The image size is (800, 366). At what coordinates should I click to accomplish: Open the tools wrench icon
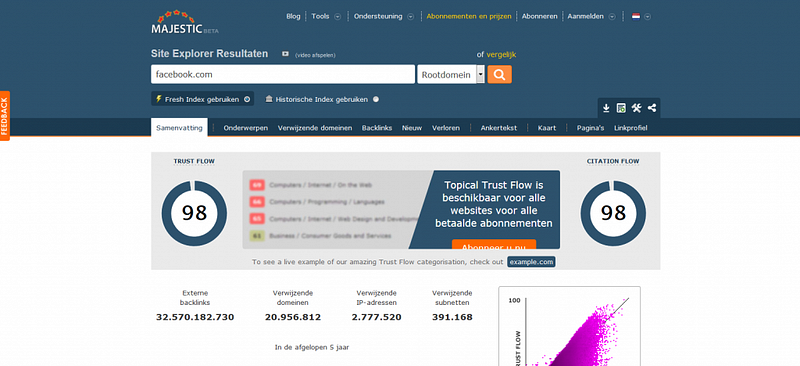(636, 108)
